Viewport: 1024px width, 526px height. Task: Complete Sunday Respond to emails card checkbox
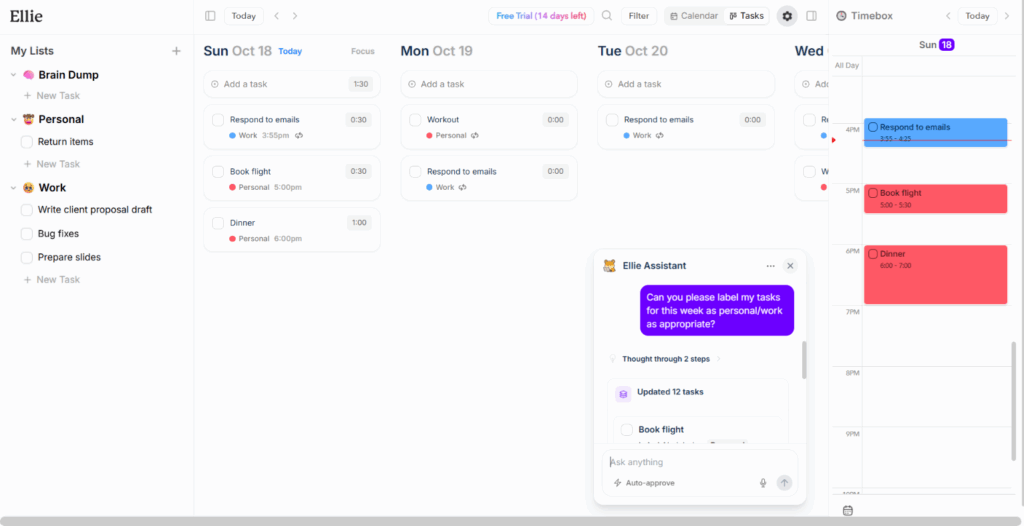coord(218,120)
